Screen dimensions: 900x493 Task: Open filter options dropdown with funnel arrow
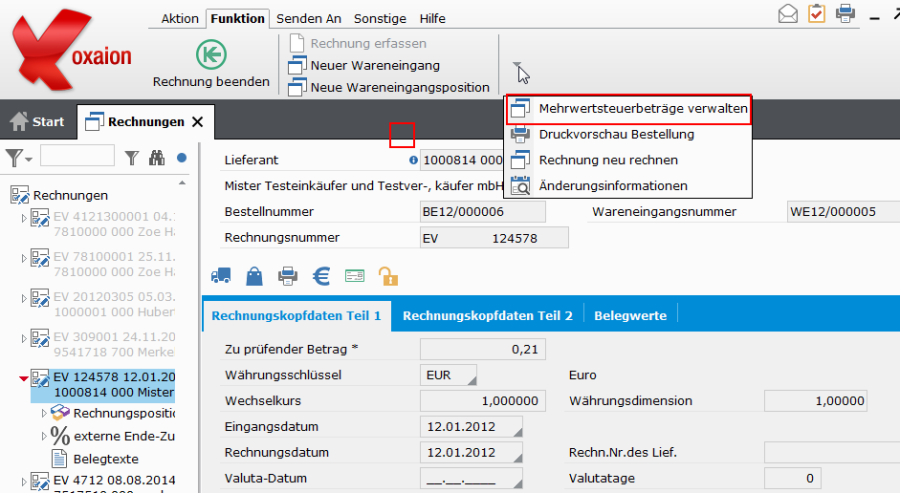[x=19, y=158]
